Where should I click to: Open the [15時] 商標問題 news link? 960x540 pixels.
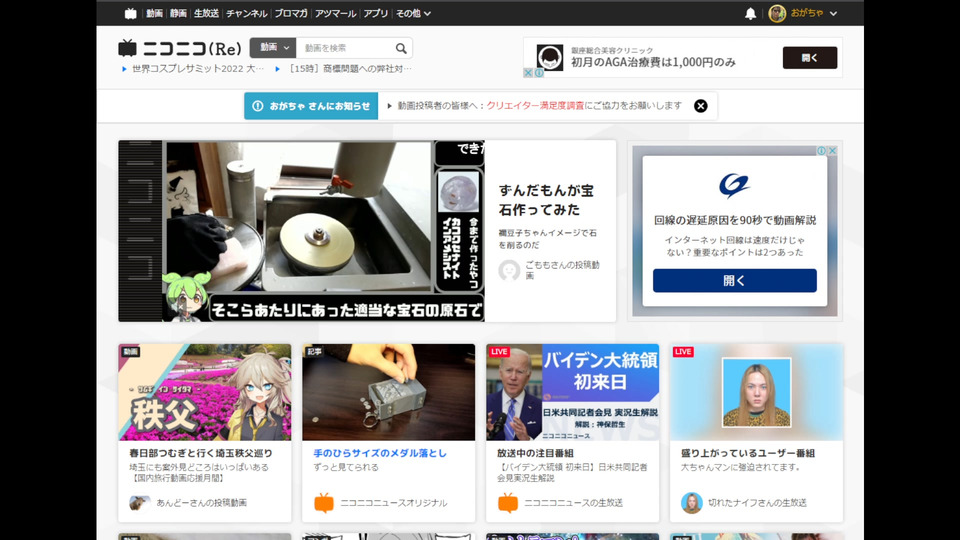pyautogui.click(x=350, y=69)
